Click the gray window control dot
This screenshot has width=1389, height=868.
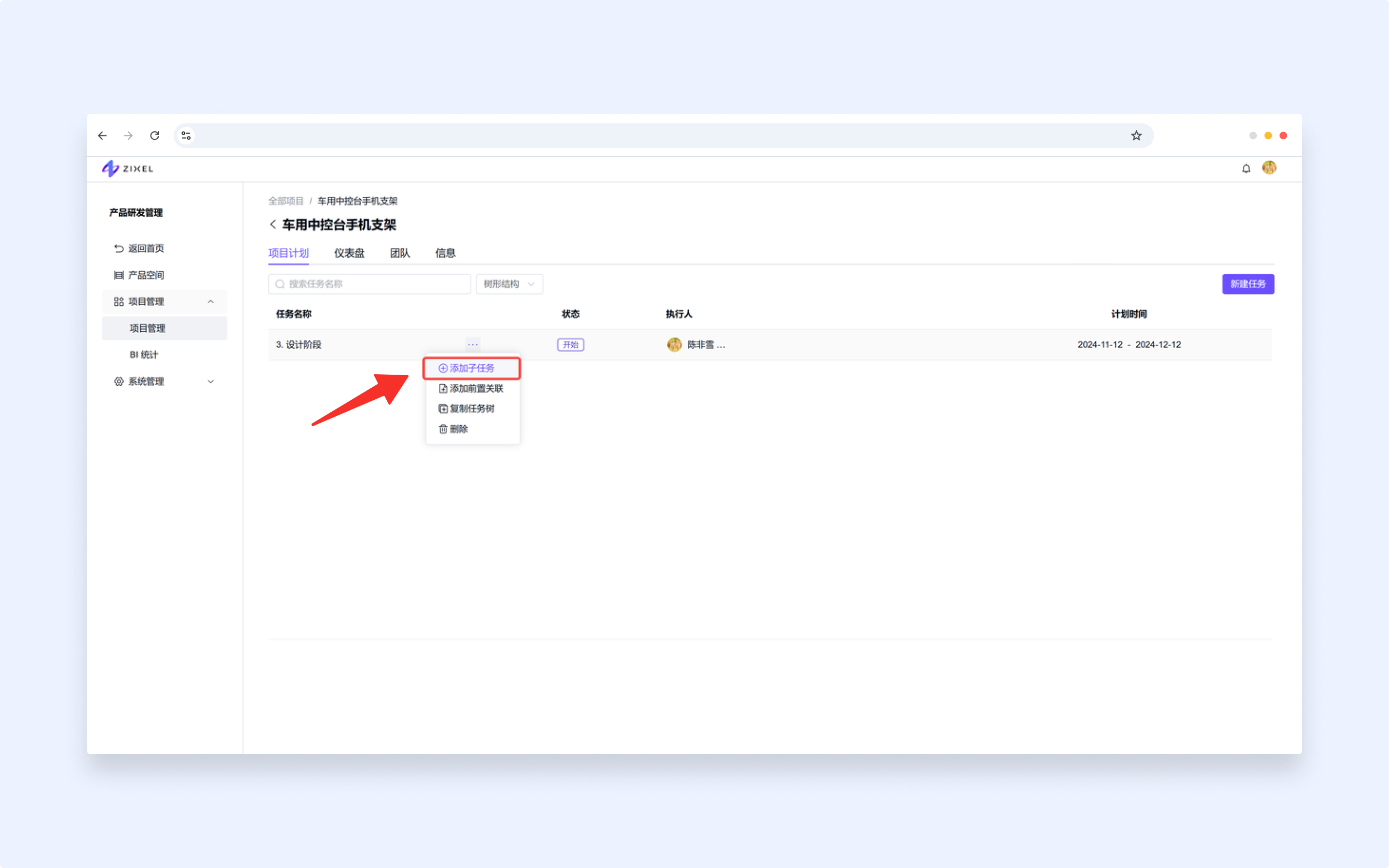point(1253,136)
